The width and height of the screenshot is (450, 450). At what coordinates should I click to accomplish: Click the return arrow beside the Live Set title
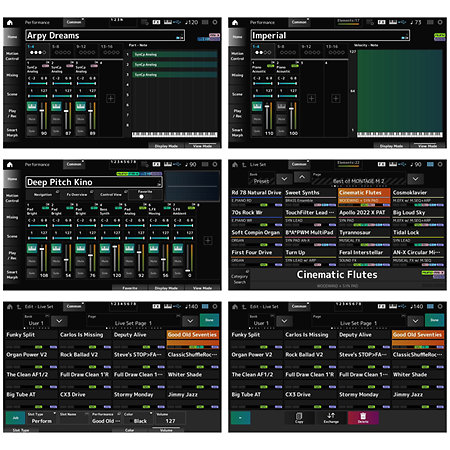244,165
